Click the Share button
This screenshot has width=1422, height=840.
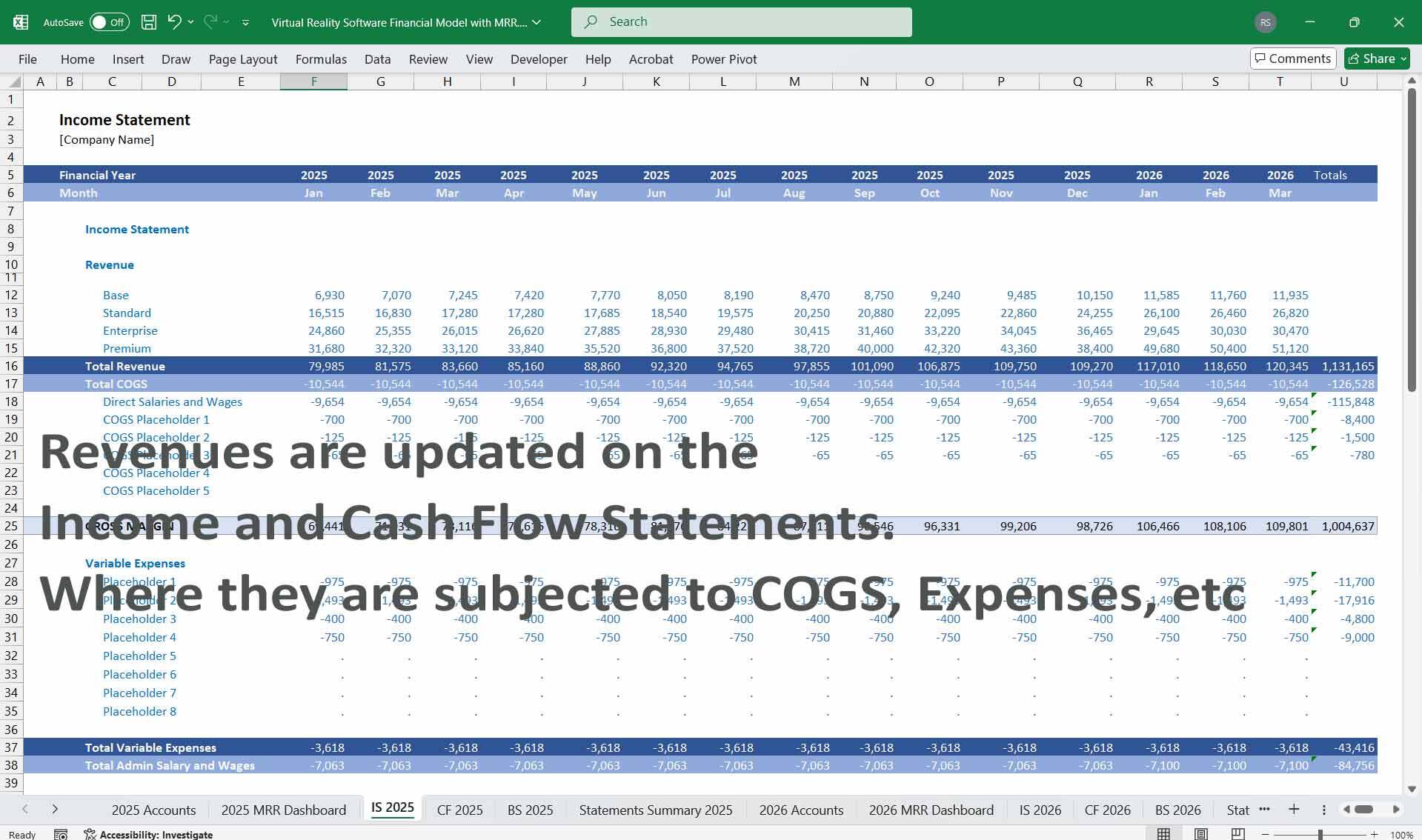point(1378,59)
